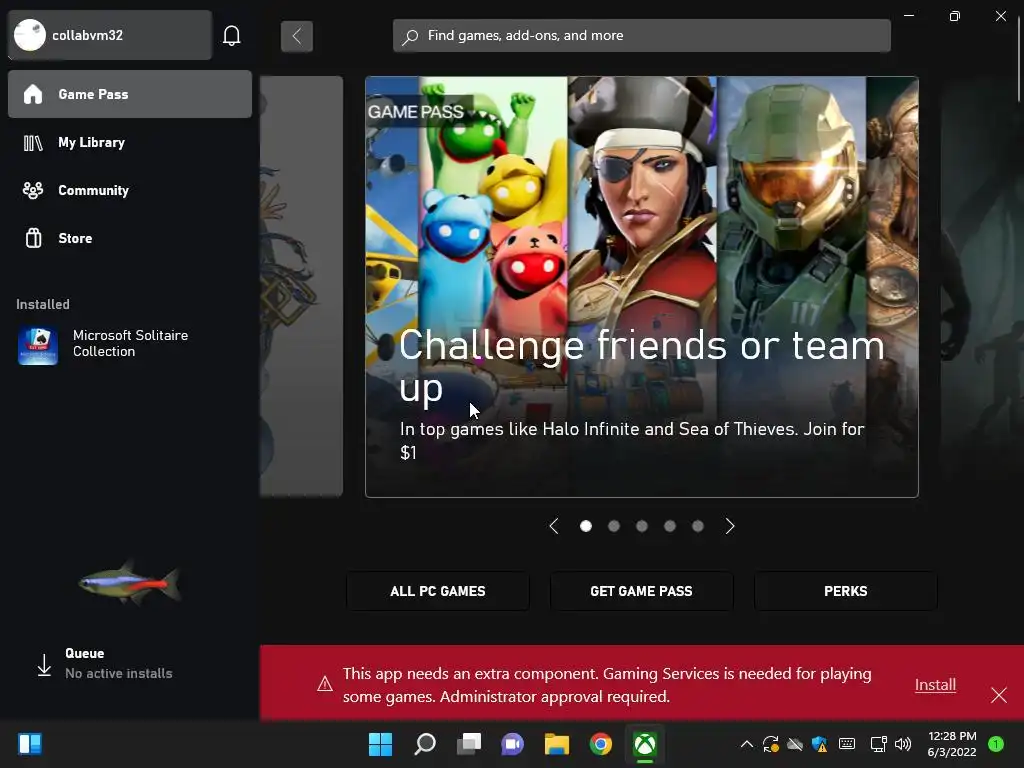Click the Microsoft Solitaire Collection game icon
Screen dimensions: 1024x768
(38, 345)
